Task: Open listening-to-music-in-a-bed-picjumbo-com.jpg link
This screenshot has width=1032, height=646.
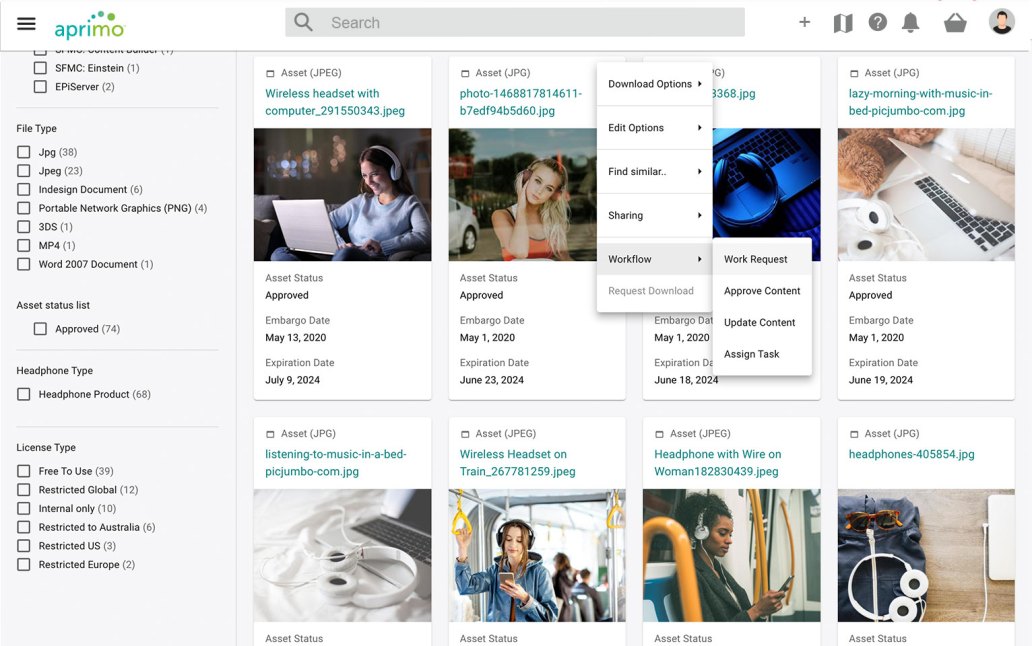Action: [336, 463]
